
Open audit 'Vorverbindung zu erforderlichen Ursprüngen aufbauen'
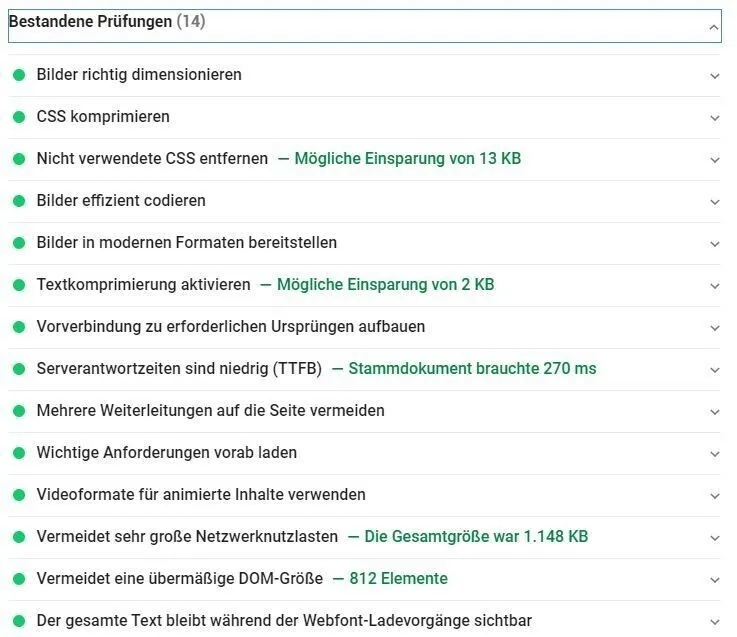[x=231, y=327]
